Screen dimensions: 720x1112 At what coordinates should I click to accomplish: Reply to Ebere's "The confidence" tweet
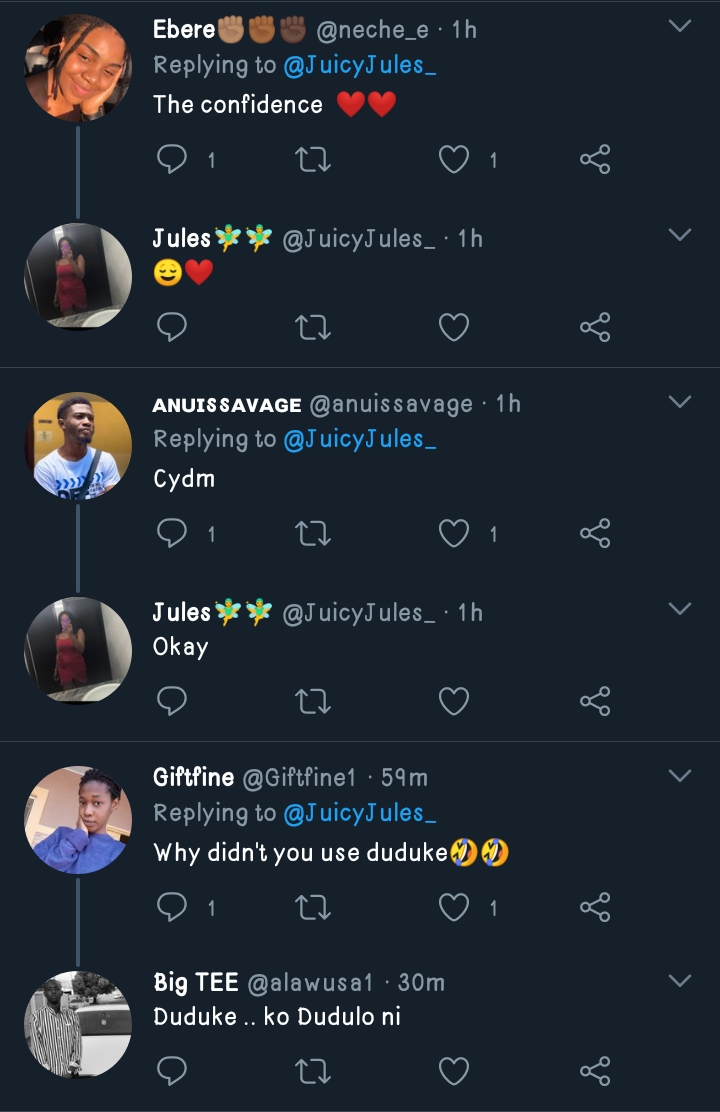173,160
